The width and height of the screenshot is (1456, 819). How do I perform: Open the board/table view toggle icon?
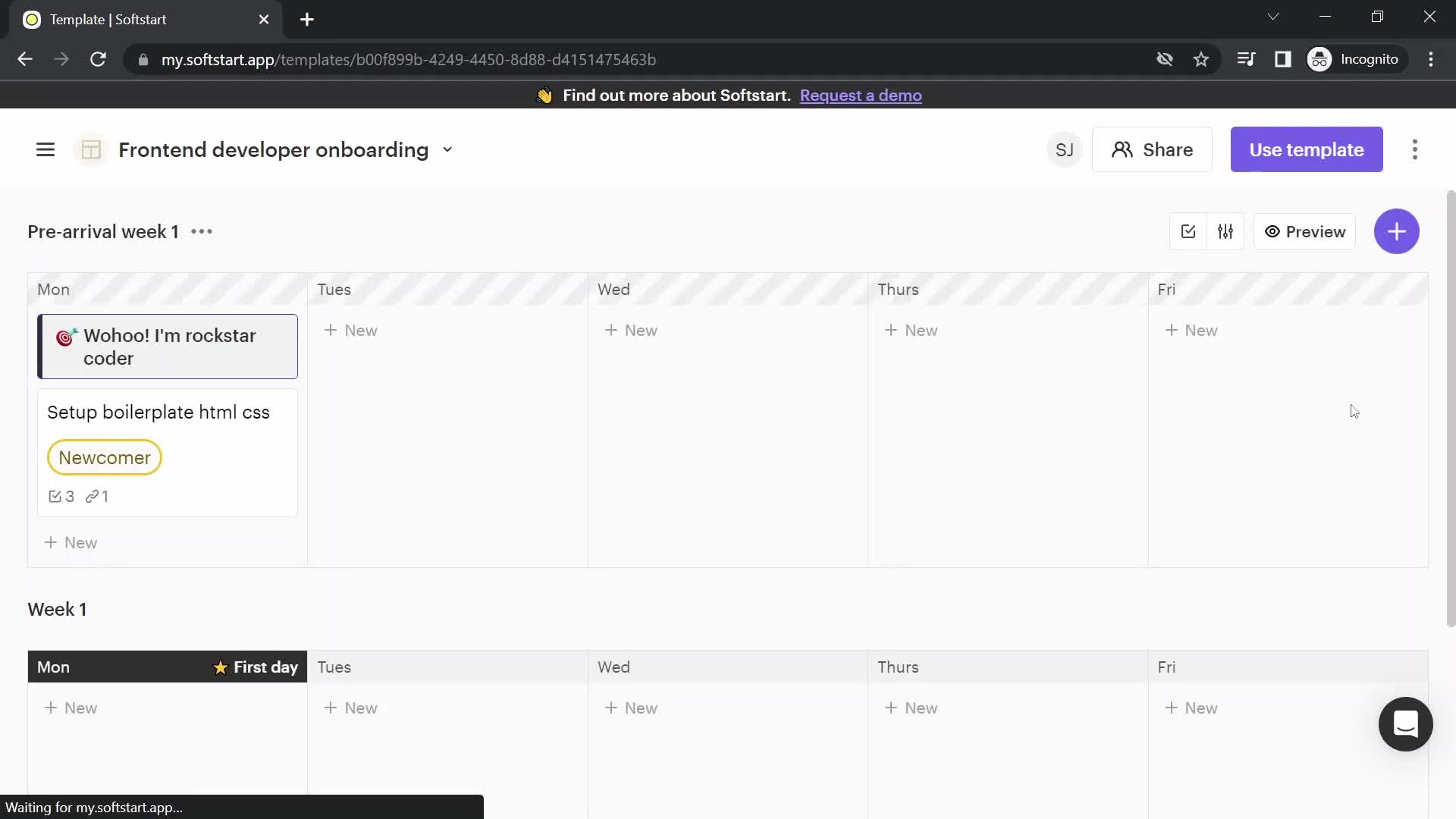pos(91,150)
